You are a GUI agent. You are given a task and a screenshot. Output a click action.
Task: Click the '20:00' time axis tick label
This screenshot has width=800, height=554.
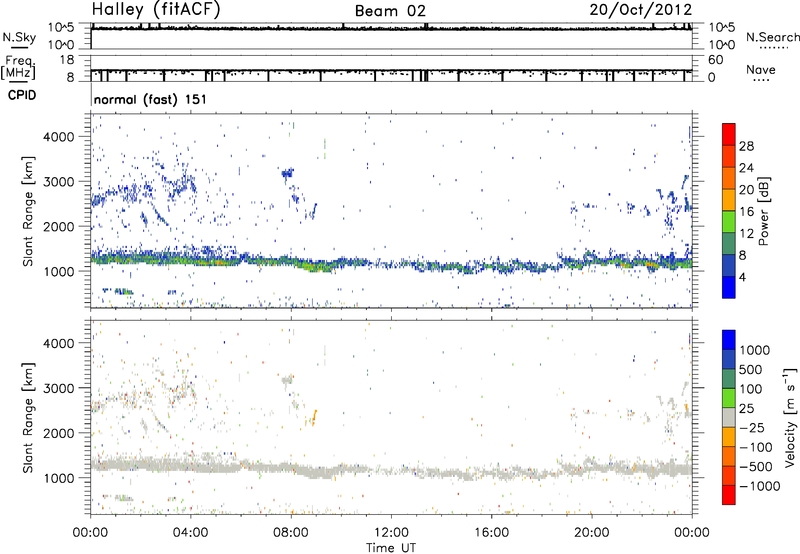point(591,533)
